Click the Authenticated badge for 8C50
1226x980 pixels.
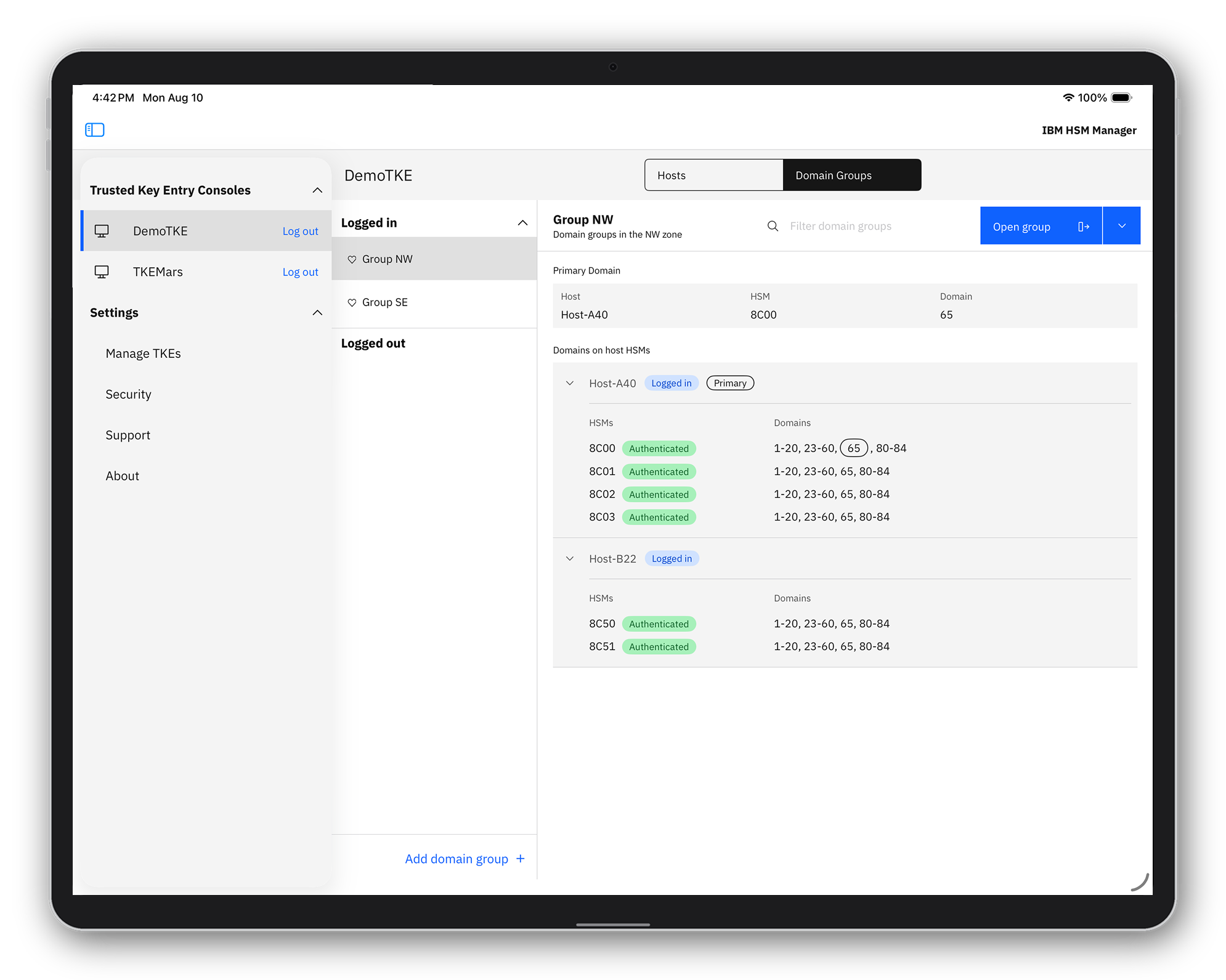pyautogui.click(x=659, y=624)
